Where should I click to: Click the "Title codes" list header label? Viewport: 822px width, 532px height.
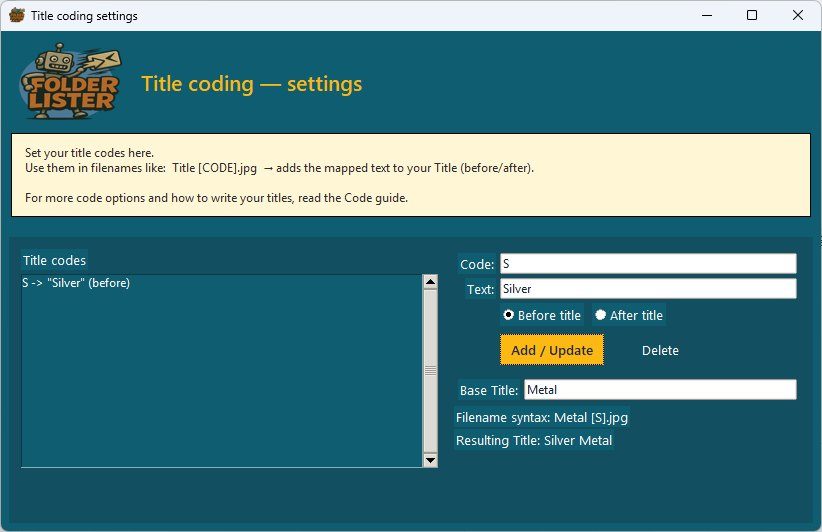pyautogui.click(x=54, y=261)
